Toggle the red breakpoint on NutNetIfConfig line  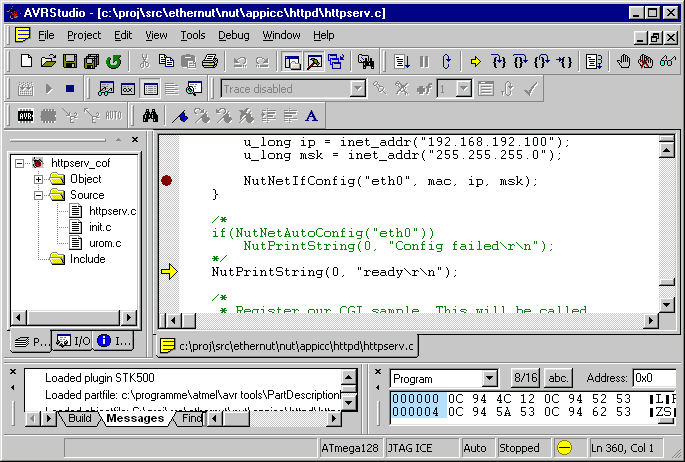[x=166, y=180]
